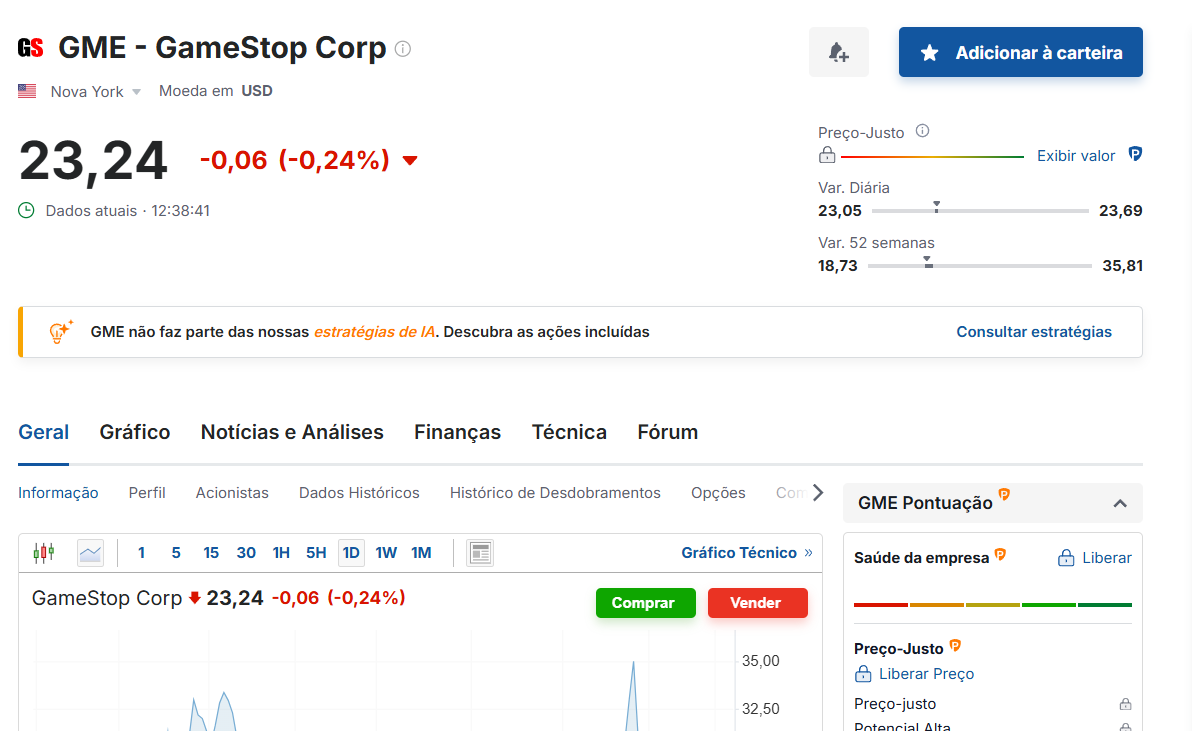Screen dimensions: 1192x731
Task: Open the Gráfico tab
Action: [135, 432]
